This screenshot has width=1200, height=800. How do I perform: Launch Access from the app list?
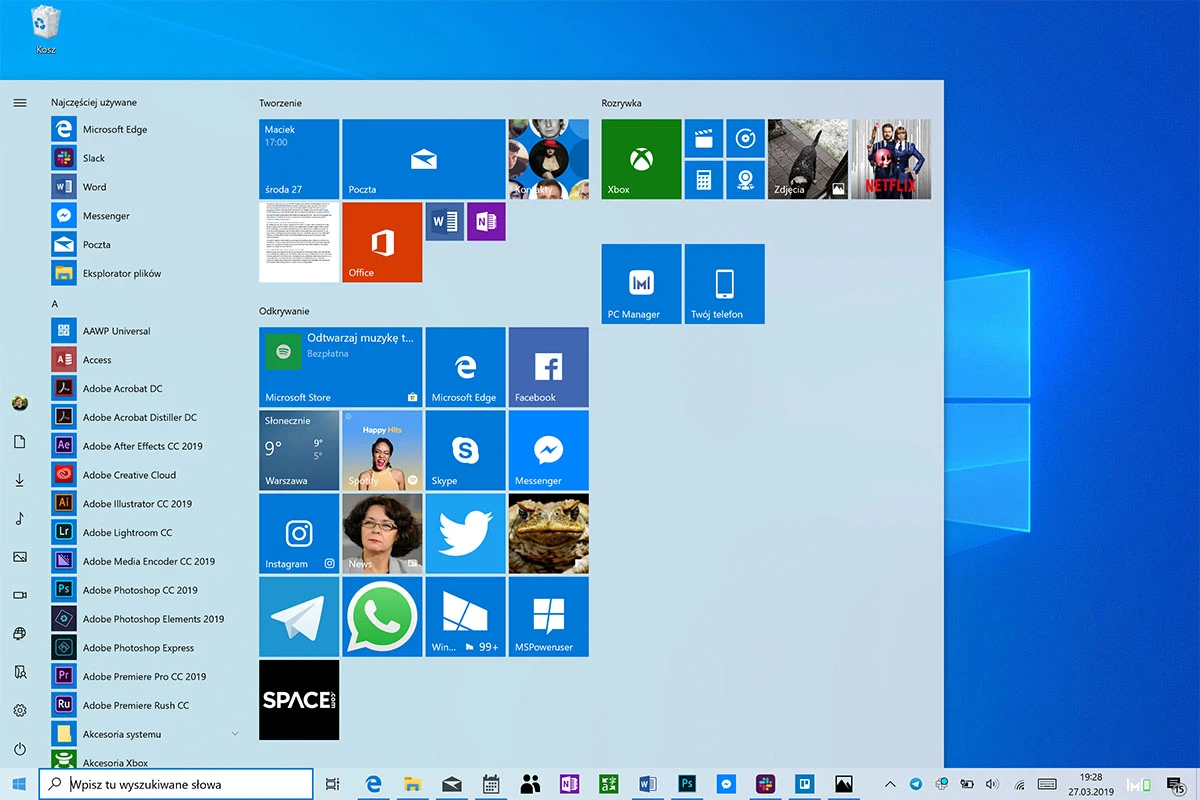146,360
